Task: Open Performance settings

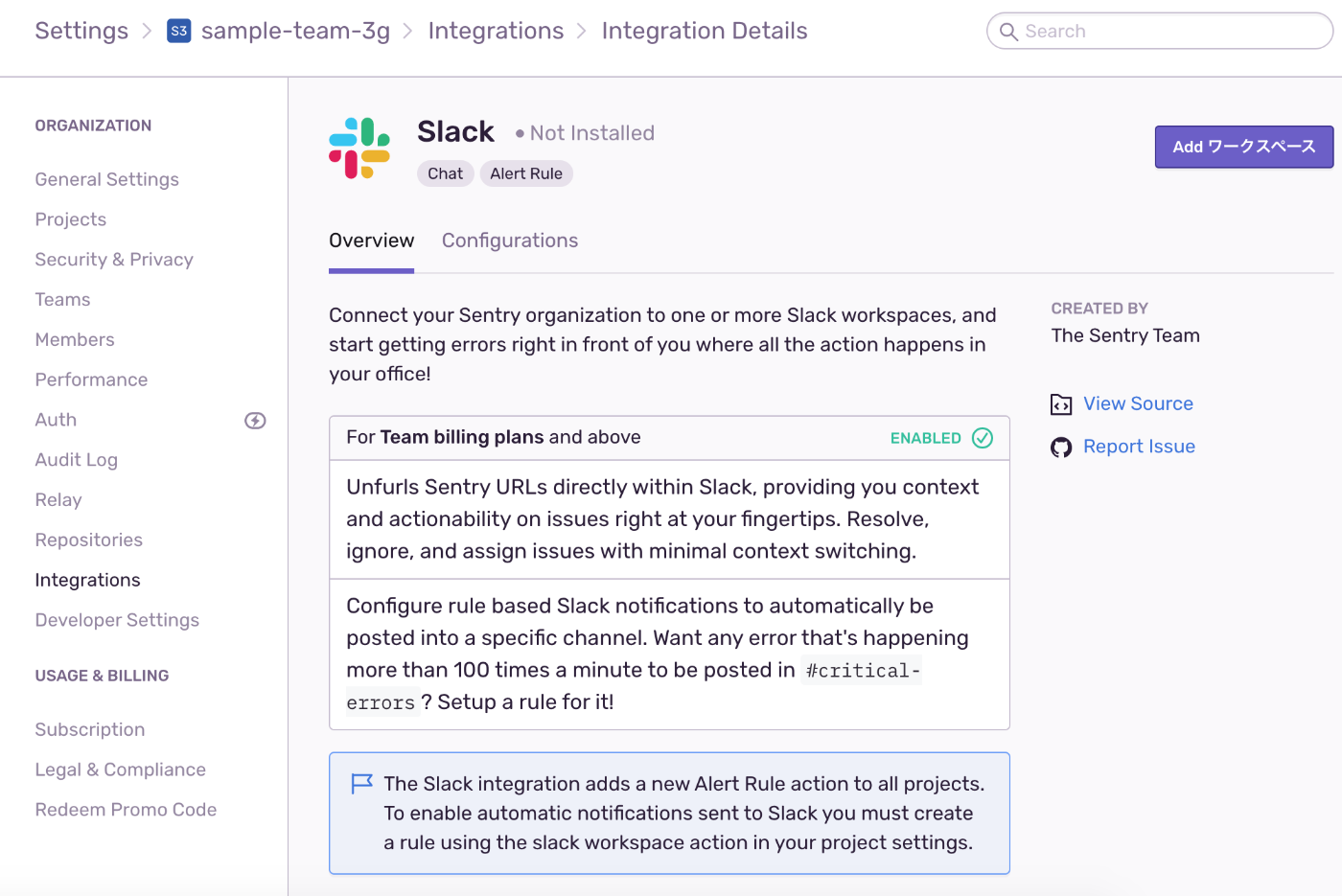Action: pos(91,380)
